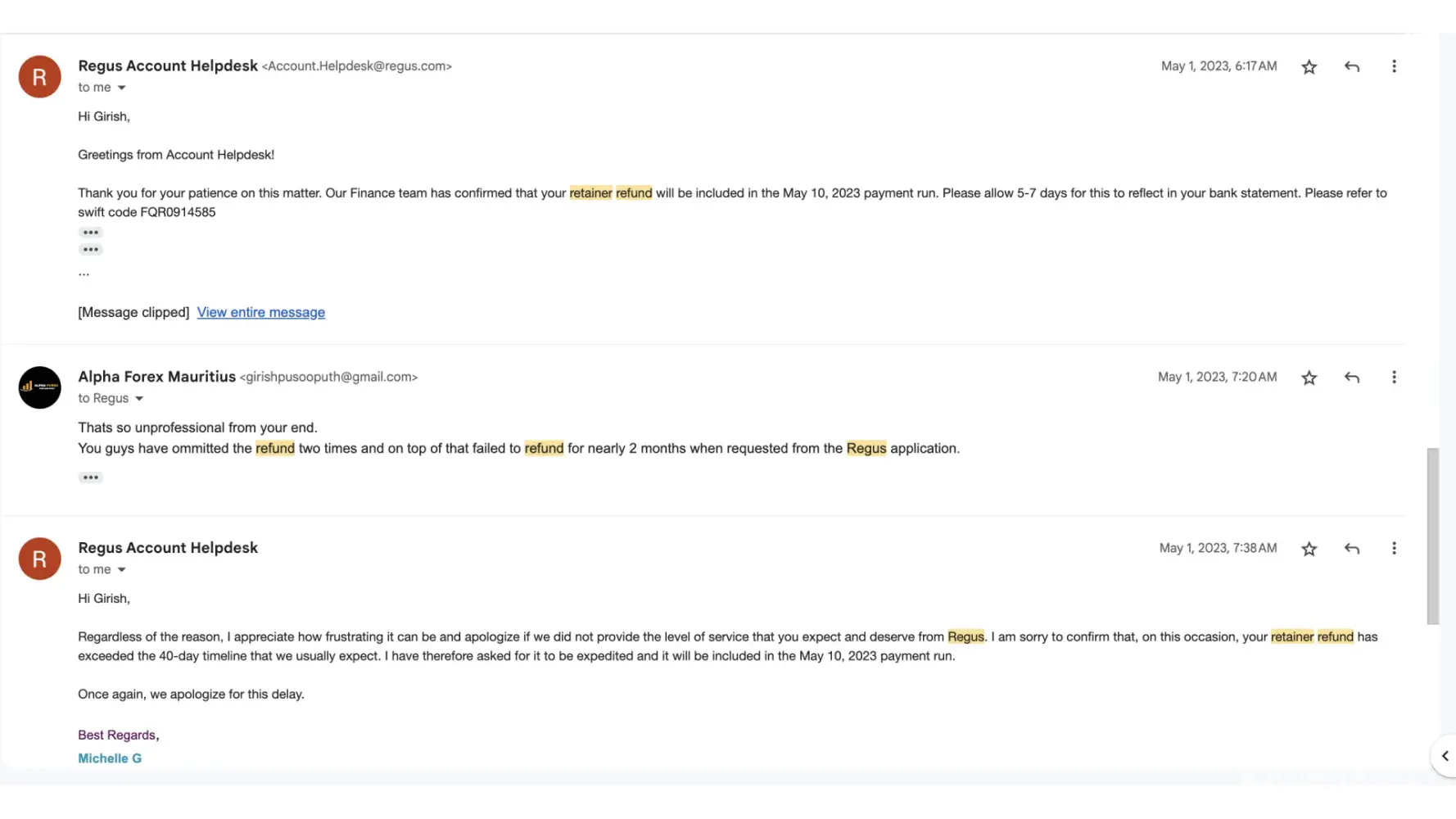Open more options for 7:38 AM email
The height and width of the screenshot is (819, 1456).
coord(1394,549)
